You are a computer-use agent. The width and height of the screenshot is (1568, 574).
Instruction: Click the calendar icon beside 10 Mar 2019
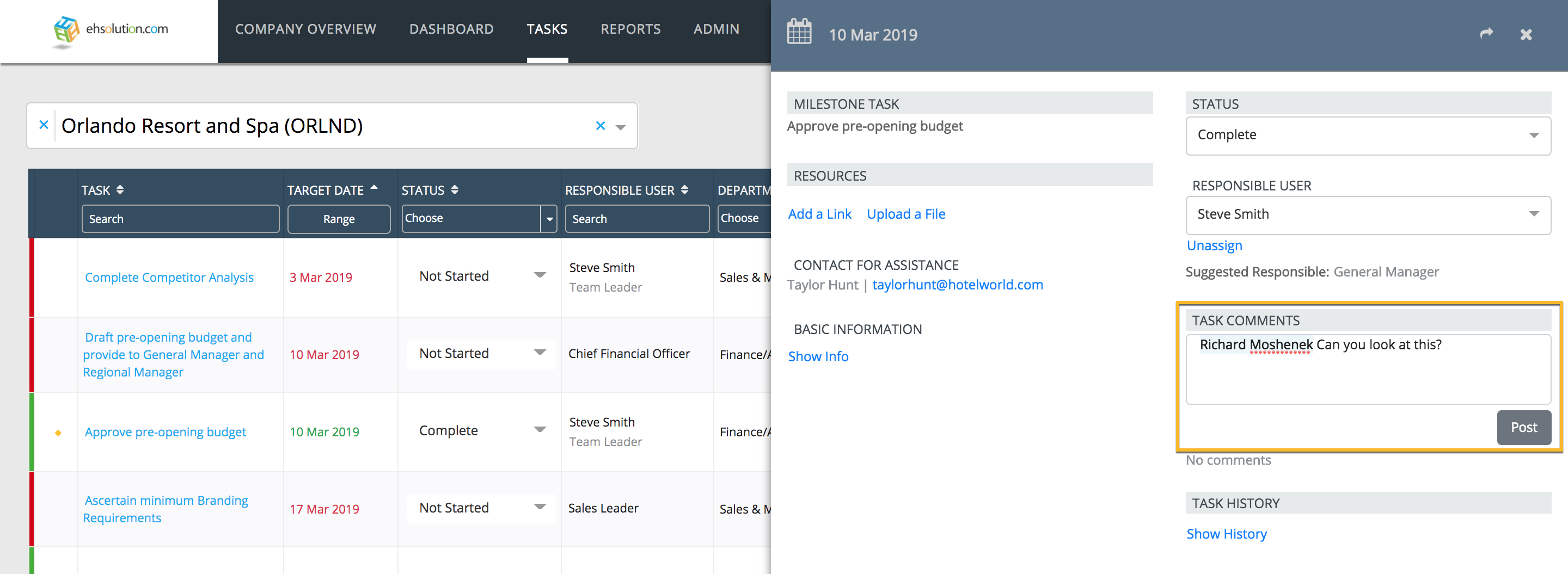tap(799, 31)
